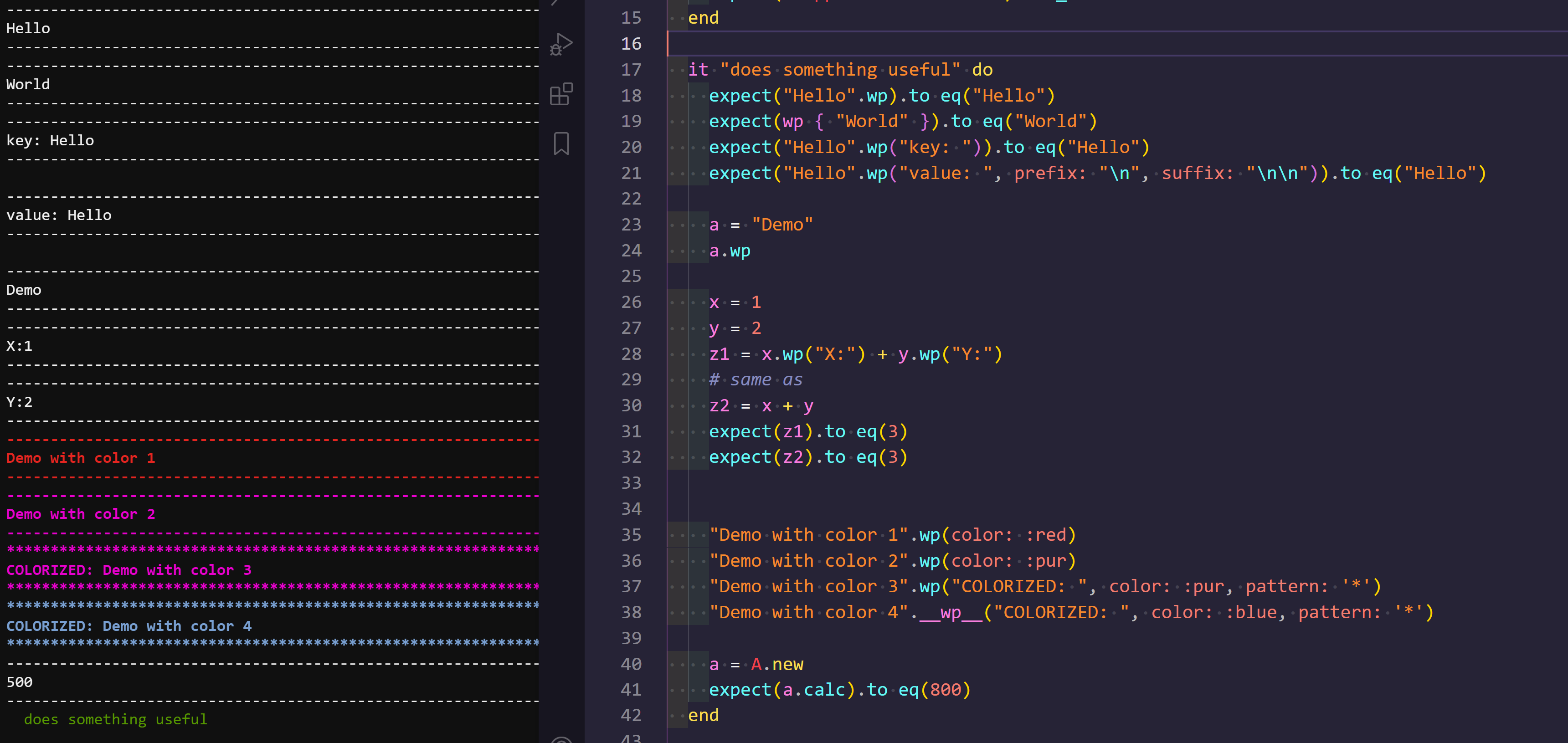Screen dimensions: 1568x743
Task: Click the a.wp call on line 24
Action: 729,251
